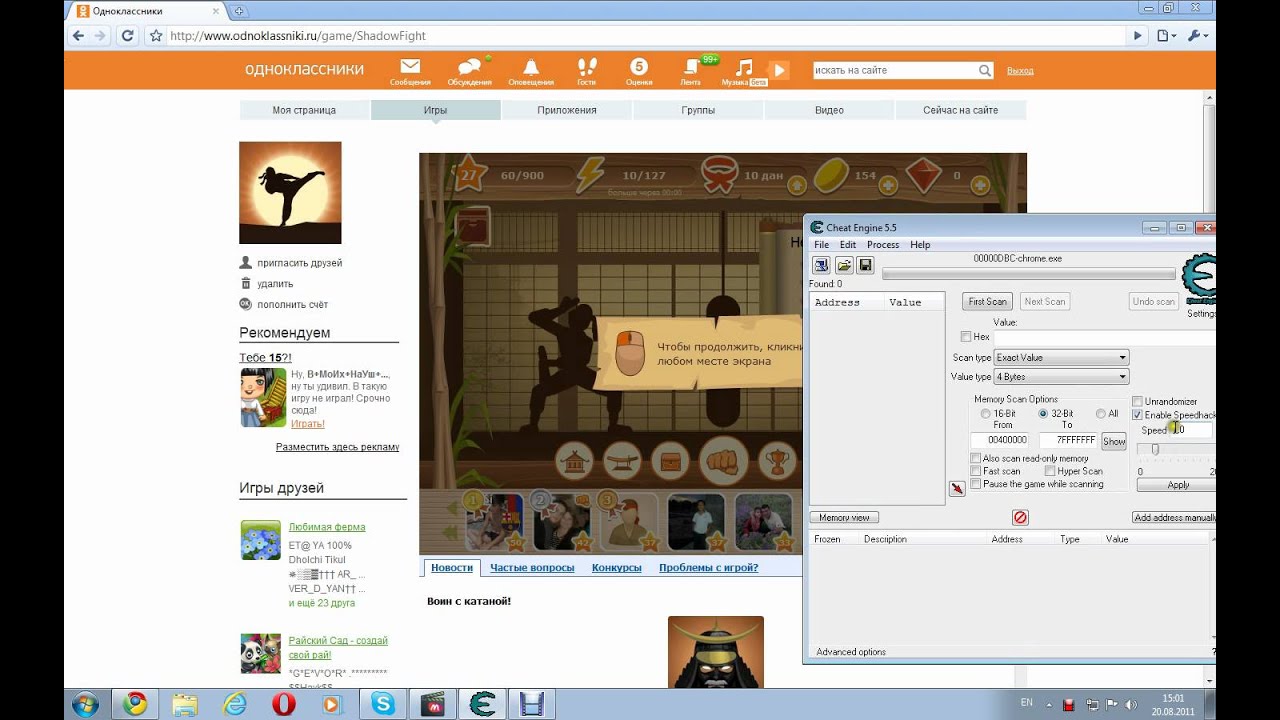Screen dimensions: 1280x720
Task: Click Apply speedhack button
Action: click(1177, 485)
